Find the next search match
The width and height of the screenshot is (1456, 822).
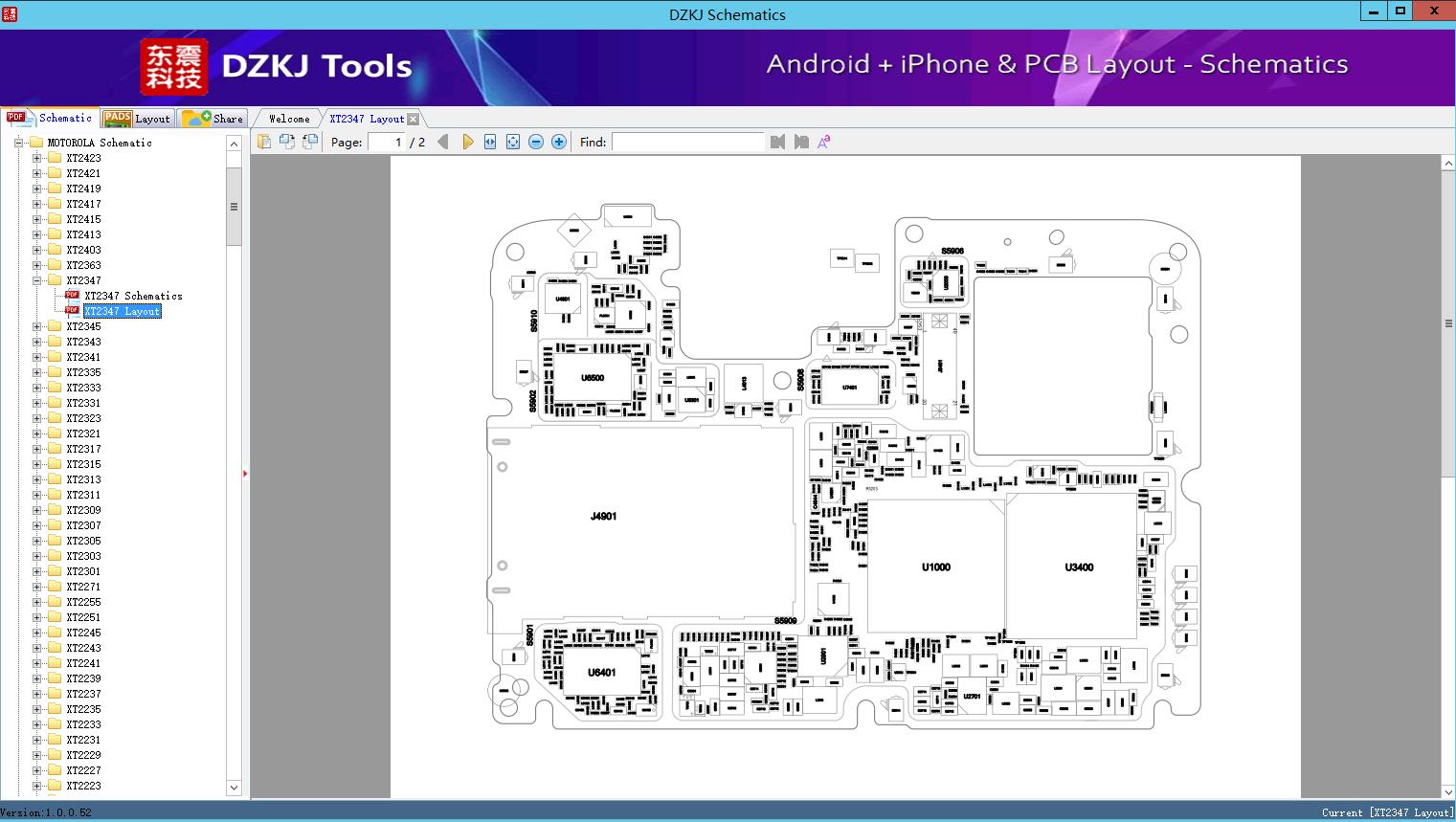(x=801, y=142)
